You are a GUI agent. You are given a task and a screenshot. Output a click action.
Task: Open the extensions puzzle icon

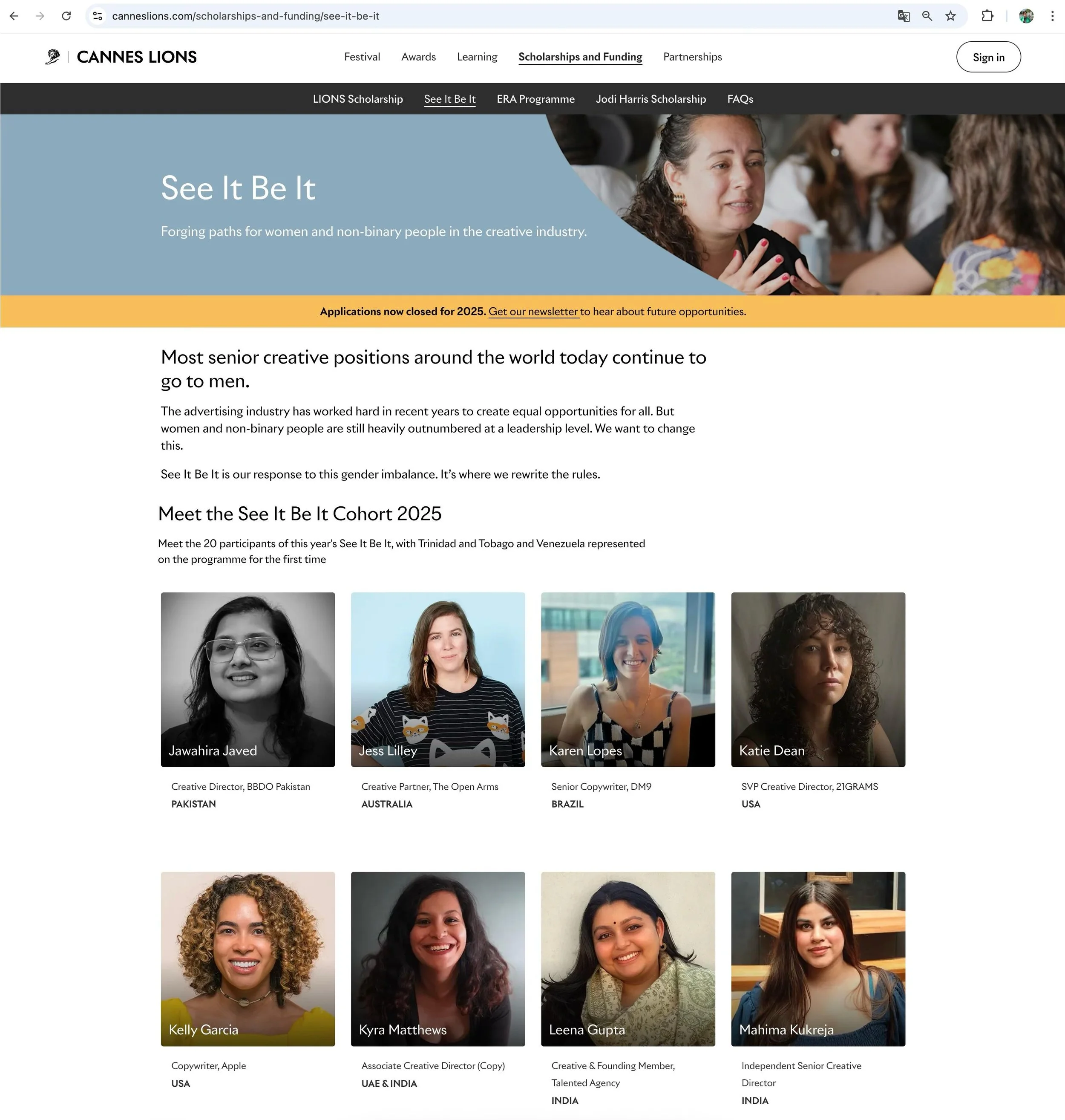click(987, 16)
